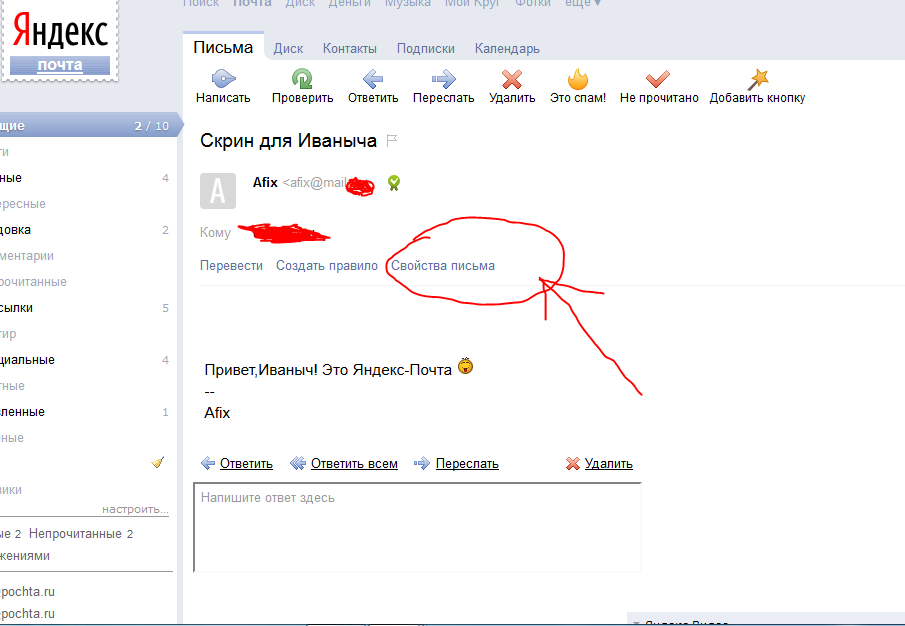The image size is (905, 626).
Task: Open the Подписки tab
Action: point(426,48)
